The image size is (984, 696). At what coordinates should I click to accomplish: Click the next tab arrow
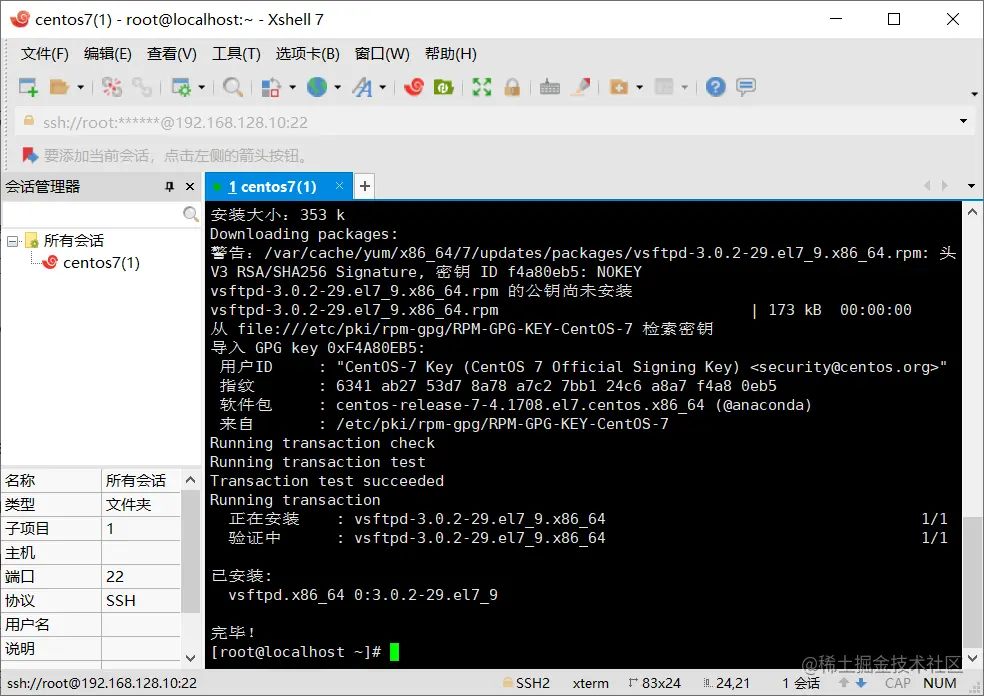[x=944, y=186]
